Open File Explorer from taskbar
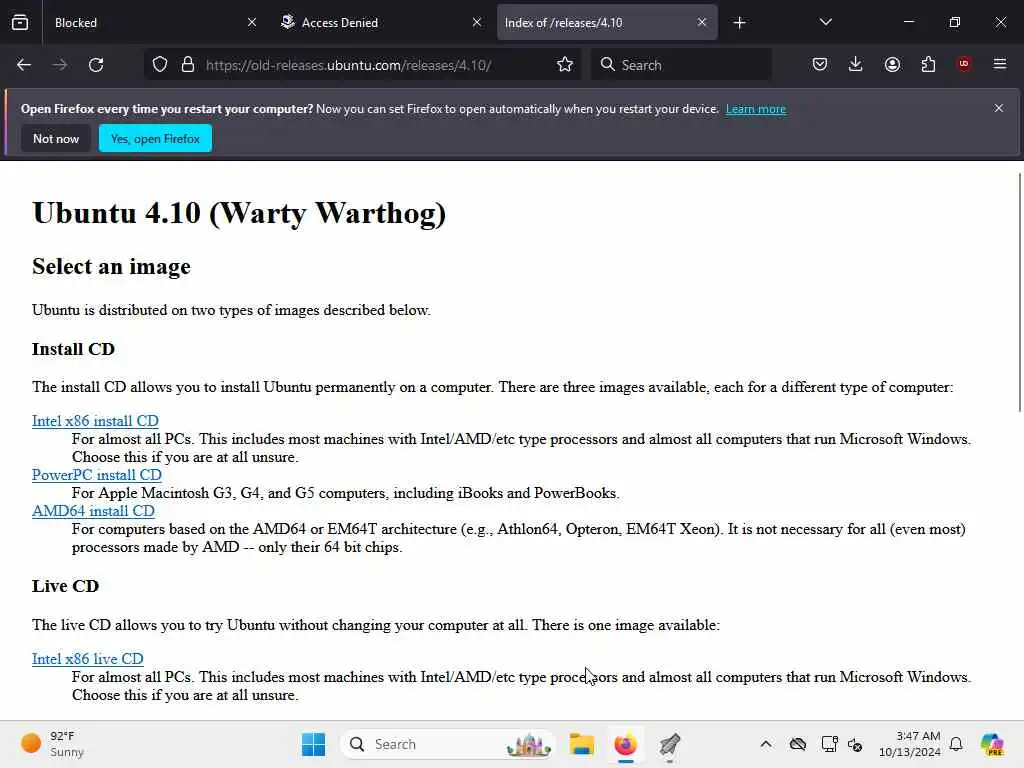This screenshot has height=768, width=1024. click(x=581, y=744)
